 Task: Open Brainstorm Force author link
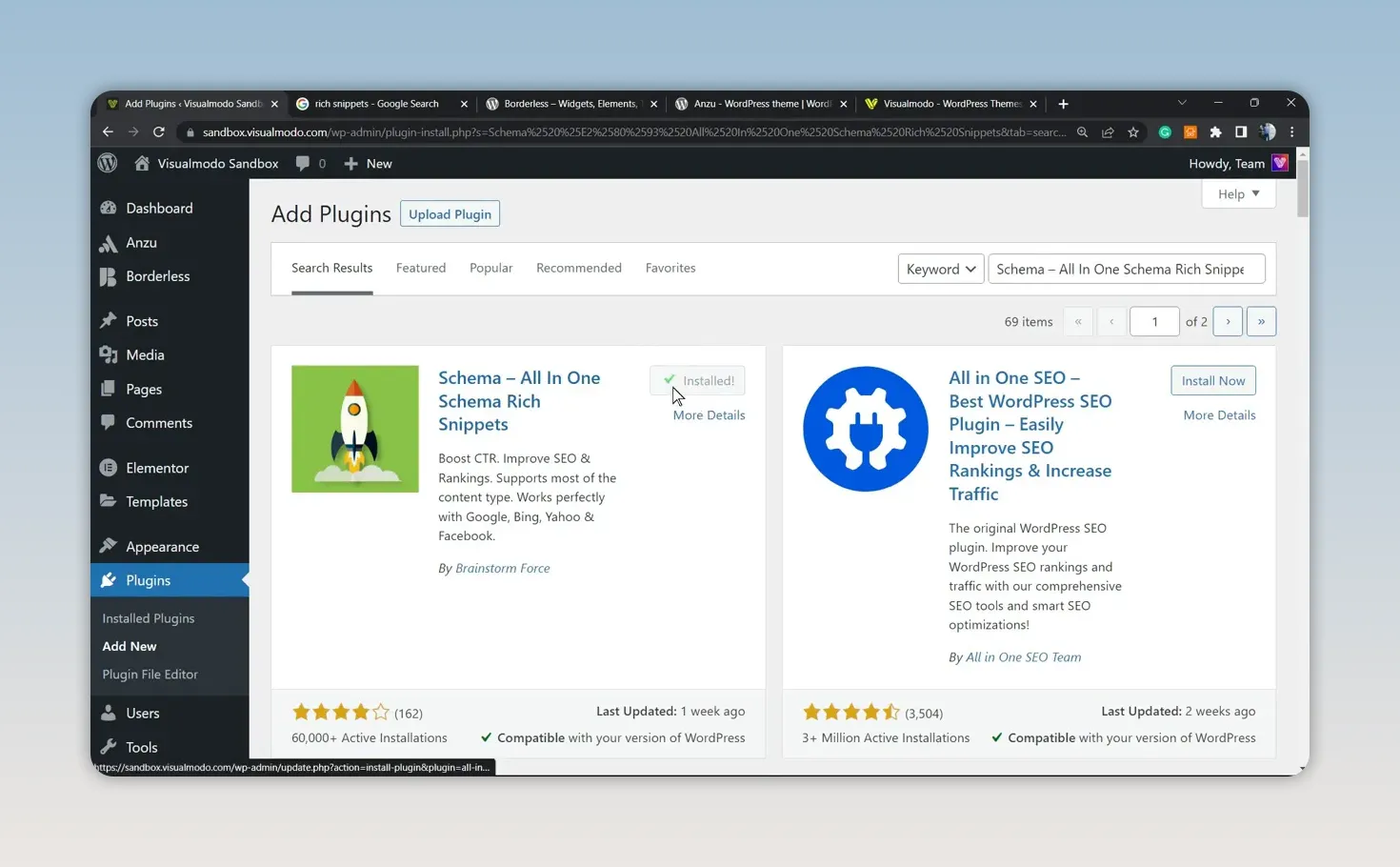(503, 568)
